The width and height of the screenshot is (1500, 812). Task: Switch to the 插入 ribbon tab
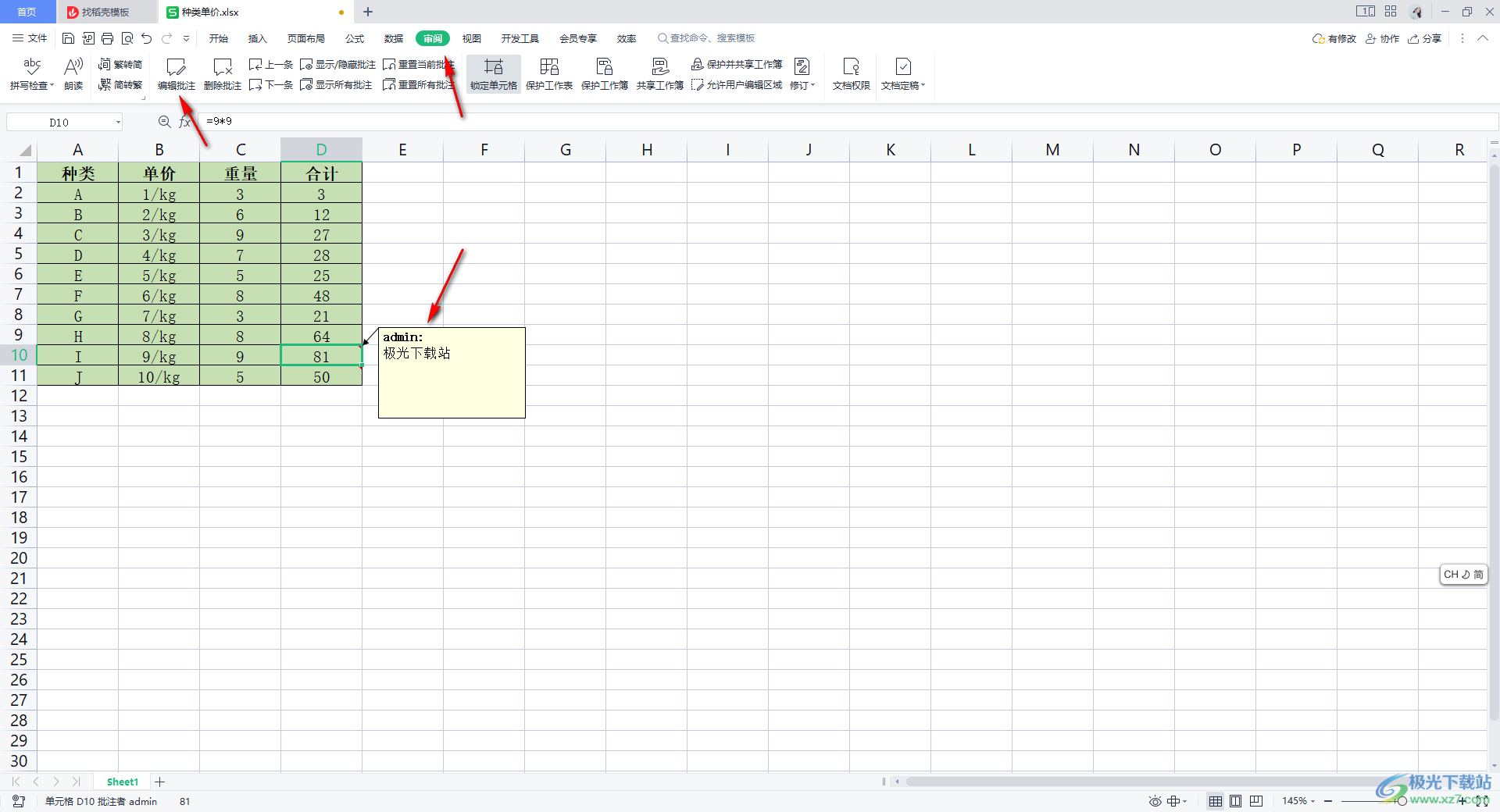258,38
